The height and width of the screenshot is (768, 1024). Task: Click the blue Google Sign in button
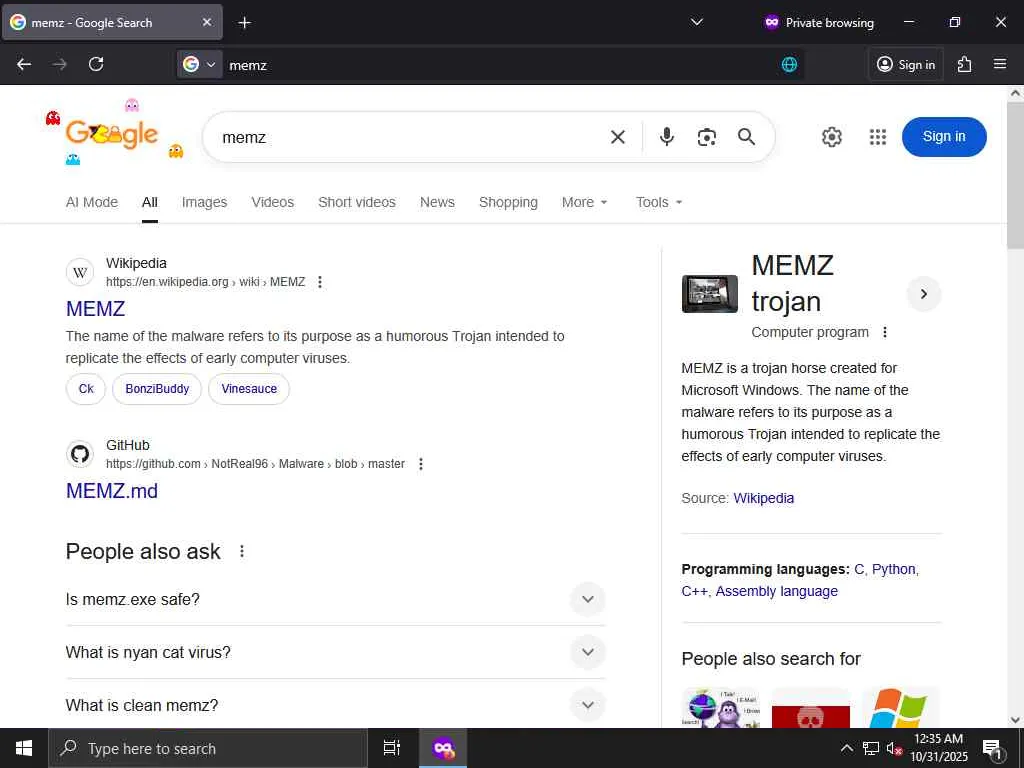pos(944,136)
